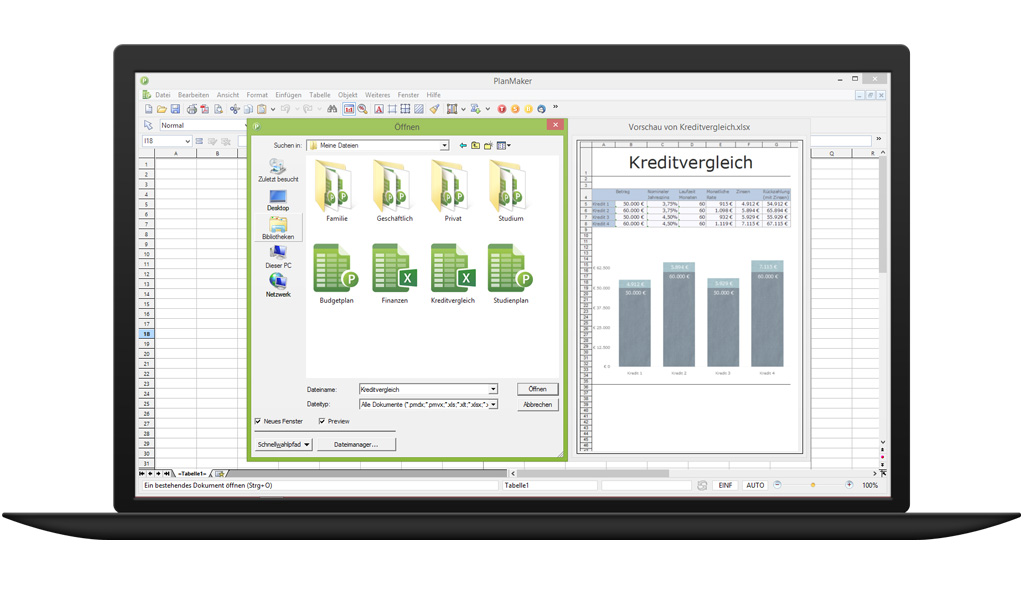Image resolution: width=1024 pixels, height=600 pixels.
Task: Click the Create new folder icon
Action: [x=488, y=146]
